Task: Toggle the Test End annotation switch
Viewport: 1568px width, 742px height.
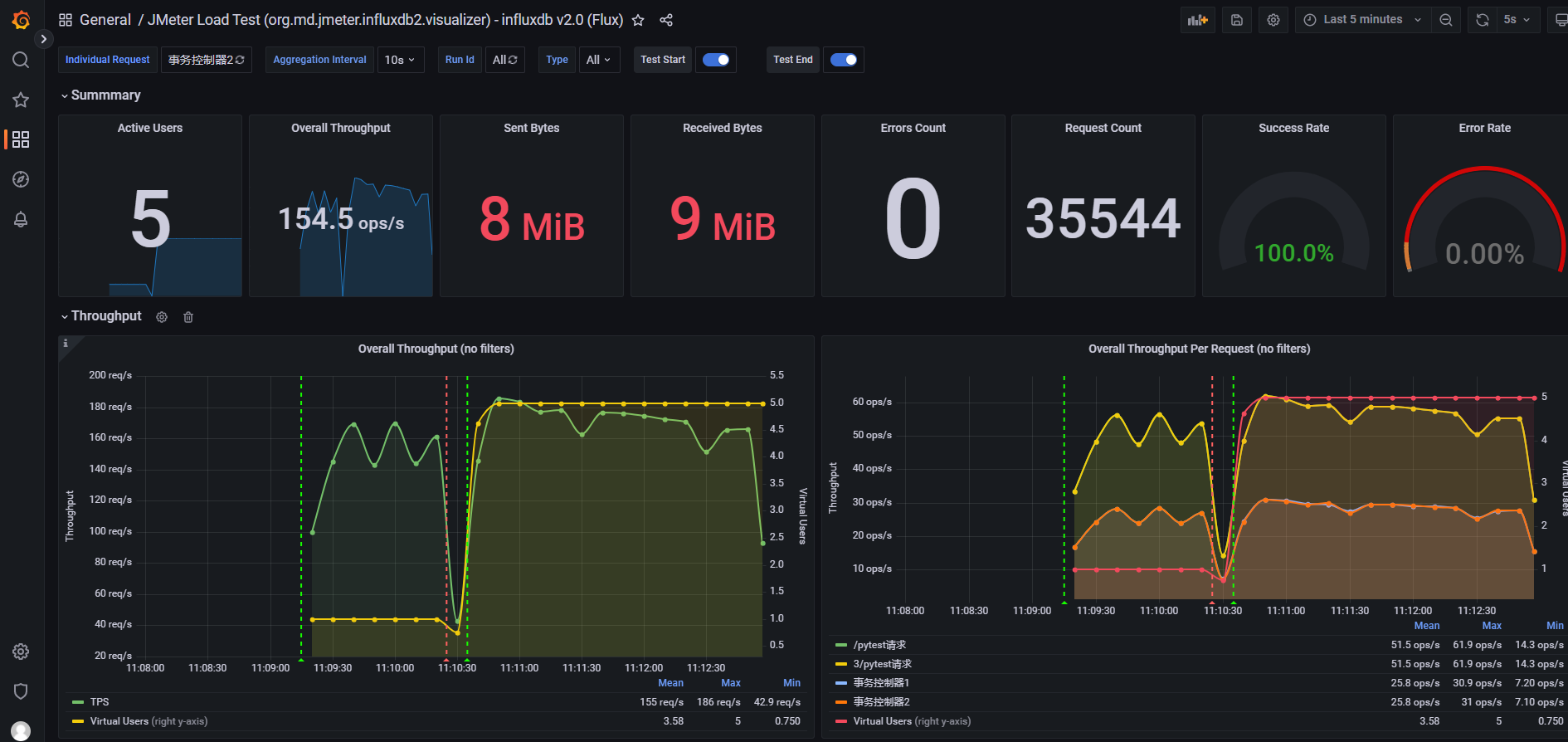Action: (844, 60)
